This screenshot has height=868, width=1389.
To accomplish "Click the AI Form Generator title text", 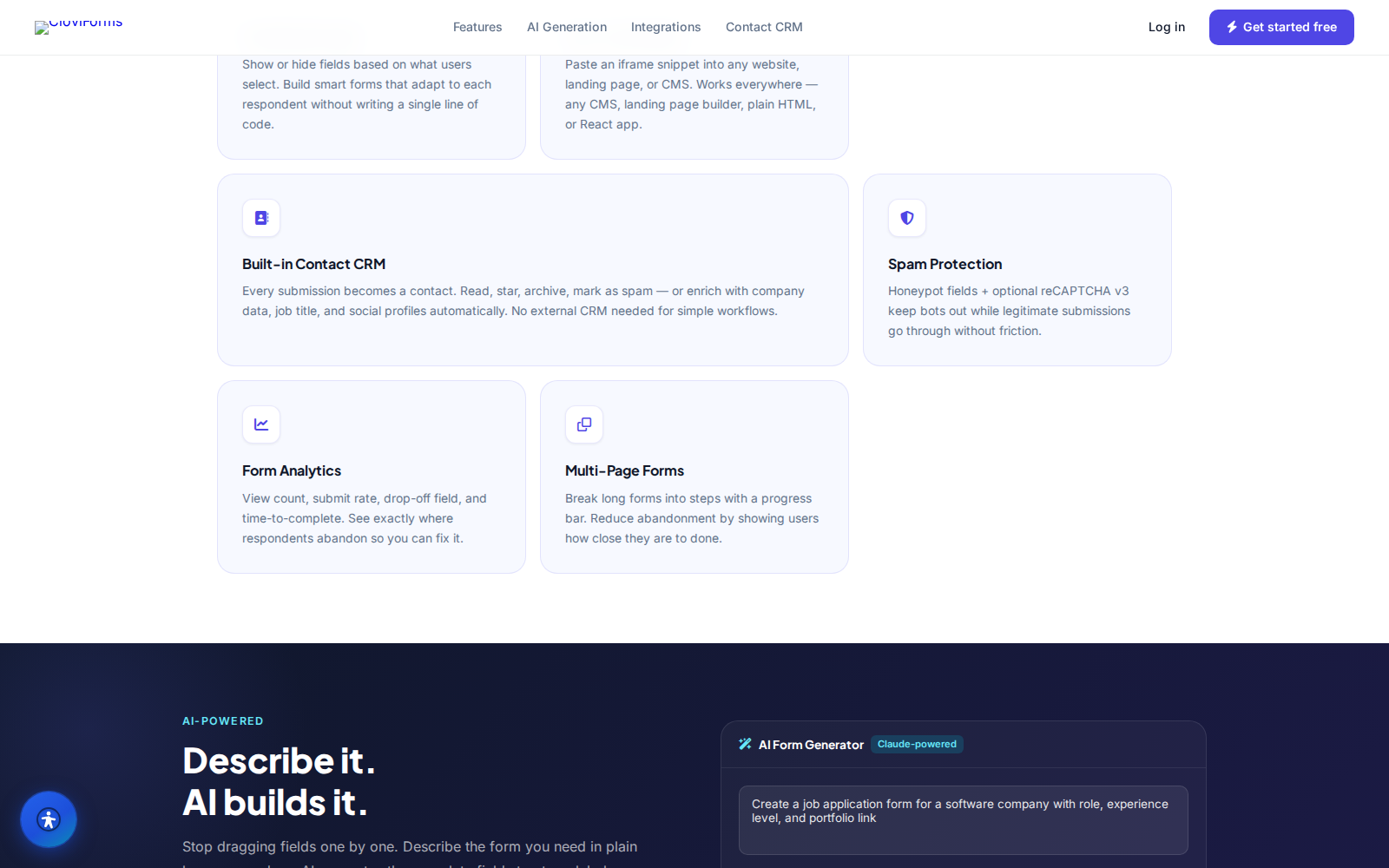I will pyautogui.click(x=811, y=745).
